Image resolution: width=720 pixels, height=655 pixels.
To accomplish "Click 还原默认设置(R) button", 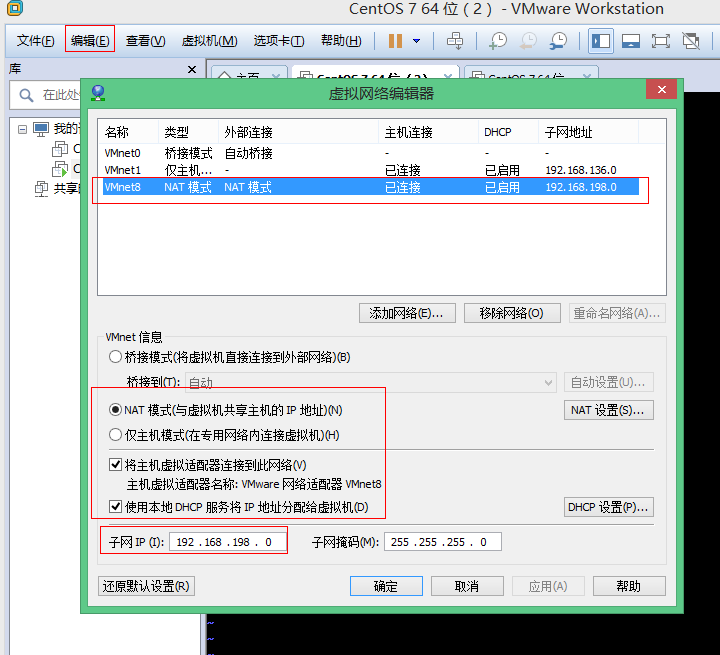I will (x=146, y=586).
